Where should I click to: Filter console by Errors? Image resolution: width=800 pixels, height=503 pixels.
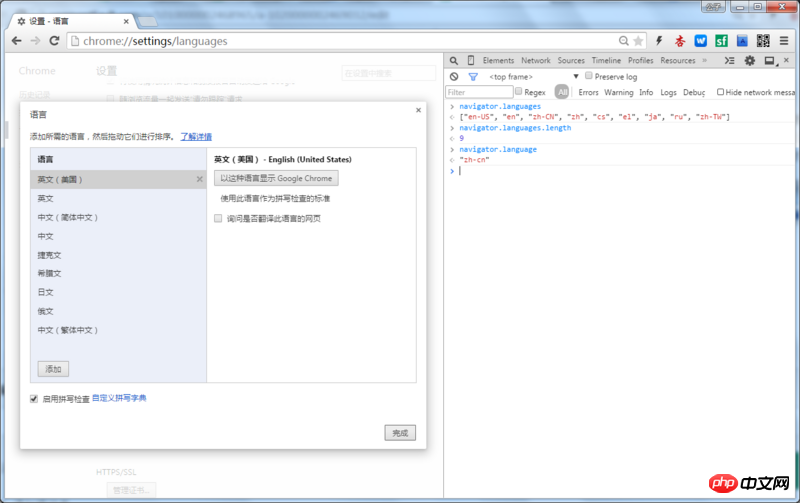(588, 92)
